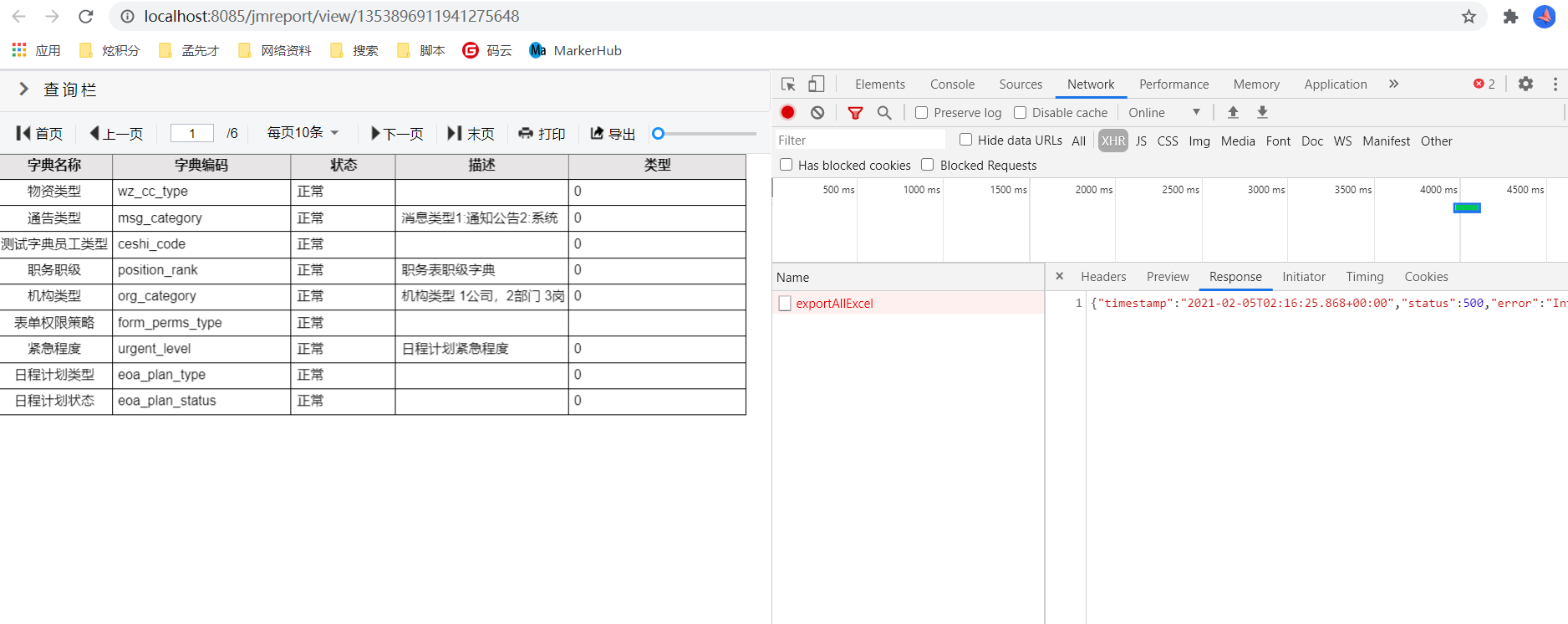
Task: Go to next page with 下一页
Action: click(x=397, y=134)
